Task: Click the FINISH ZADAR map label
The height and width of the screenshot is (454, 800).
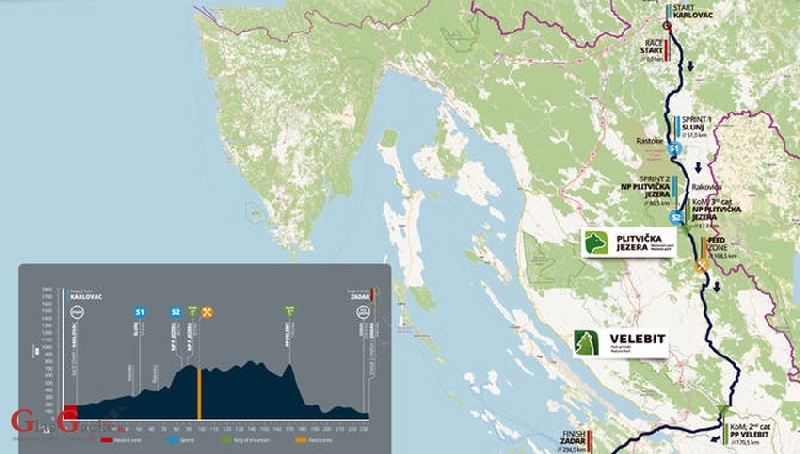Action: [572, 437]
